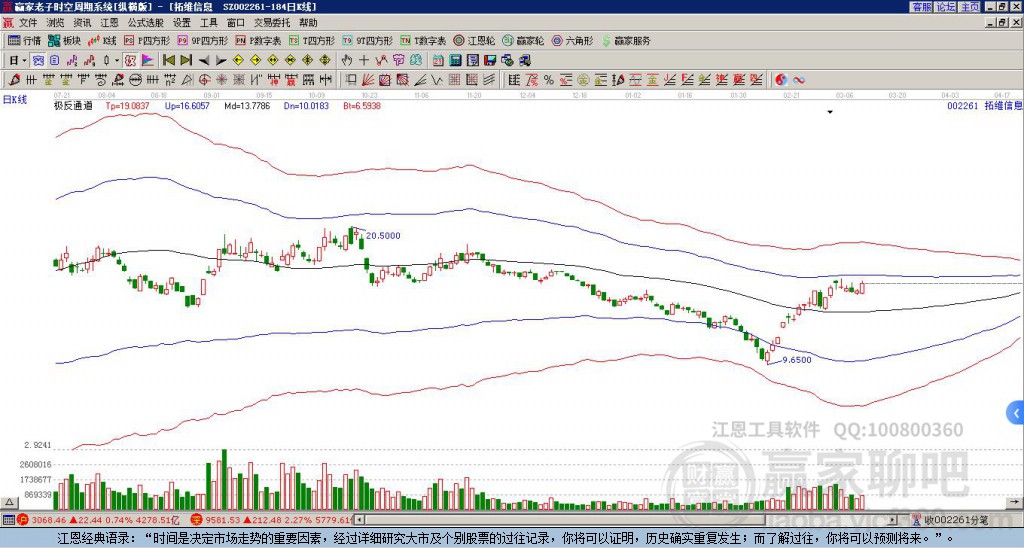Open the 公式选股 menu
The width and height of the screenshot is (1024, 548).
[146, 23]
